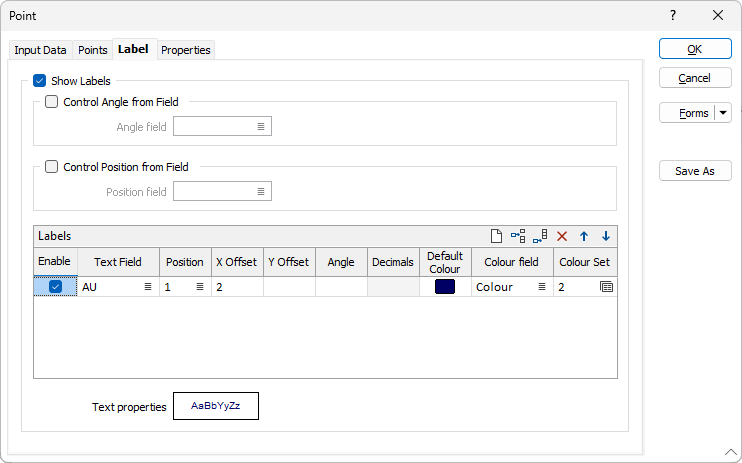742x463 pixels.
Task: Open the Forms dropdown arrow
Action: click(x=723, y=113)
